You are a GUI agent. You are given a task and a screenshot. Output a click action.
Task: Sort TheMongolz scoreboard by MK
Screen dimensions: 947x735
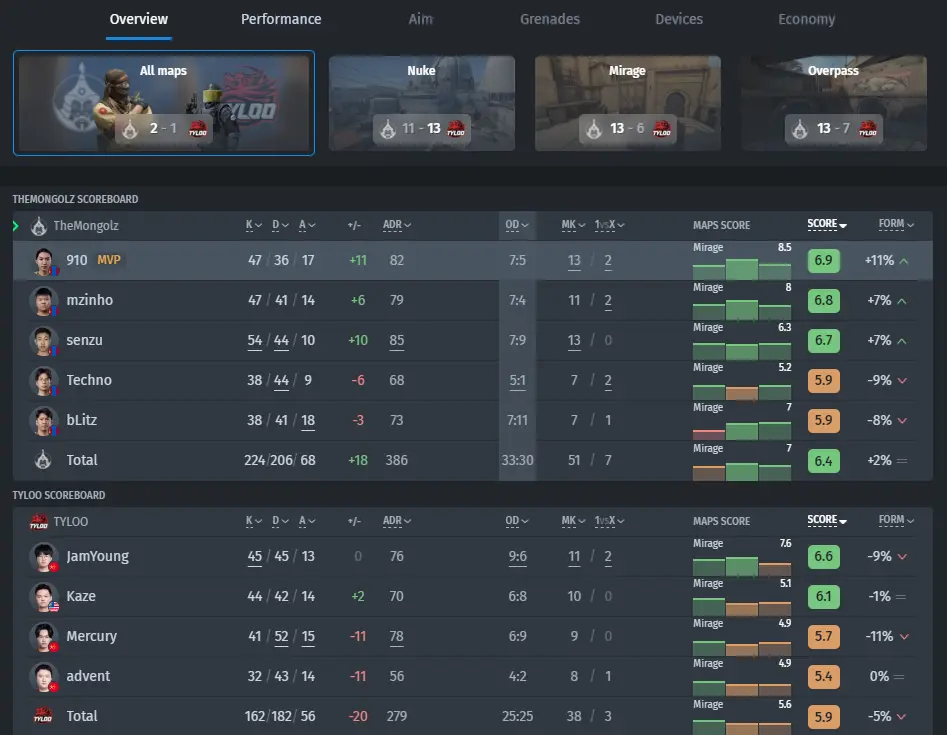coord(573,225)
